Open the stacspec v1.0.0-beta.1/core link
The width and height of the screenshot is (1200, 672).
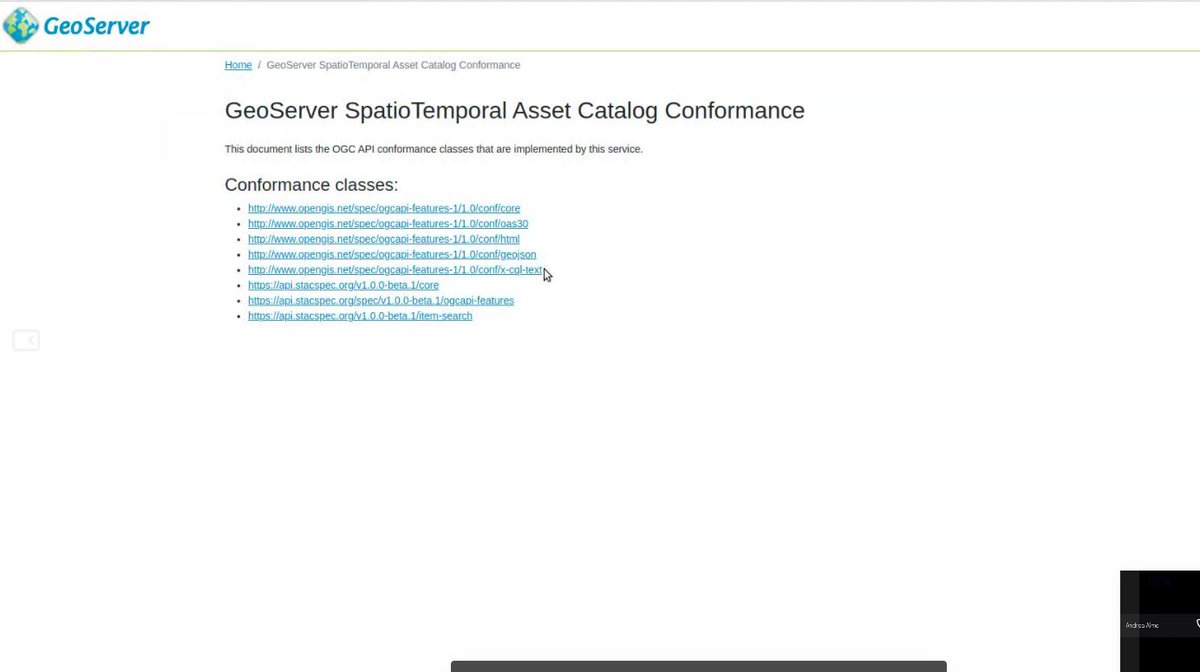pyautogui.click(x=343, y=285)
